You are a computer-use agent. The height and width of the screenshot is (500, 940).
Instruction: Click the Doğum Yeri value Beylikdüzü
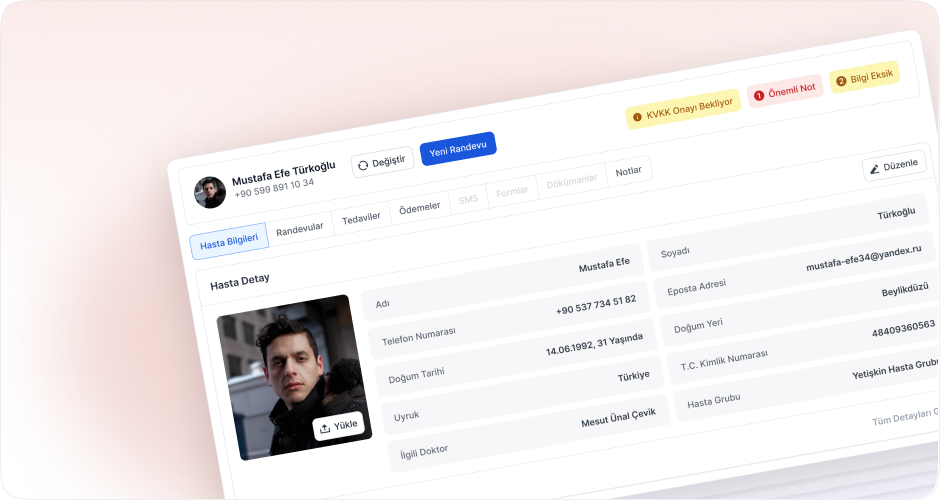905,290
